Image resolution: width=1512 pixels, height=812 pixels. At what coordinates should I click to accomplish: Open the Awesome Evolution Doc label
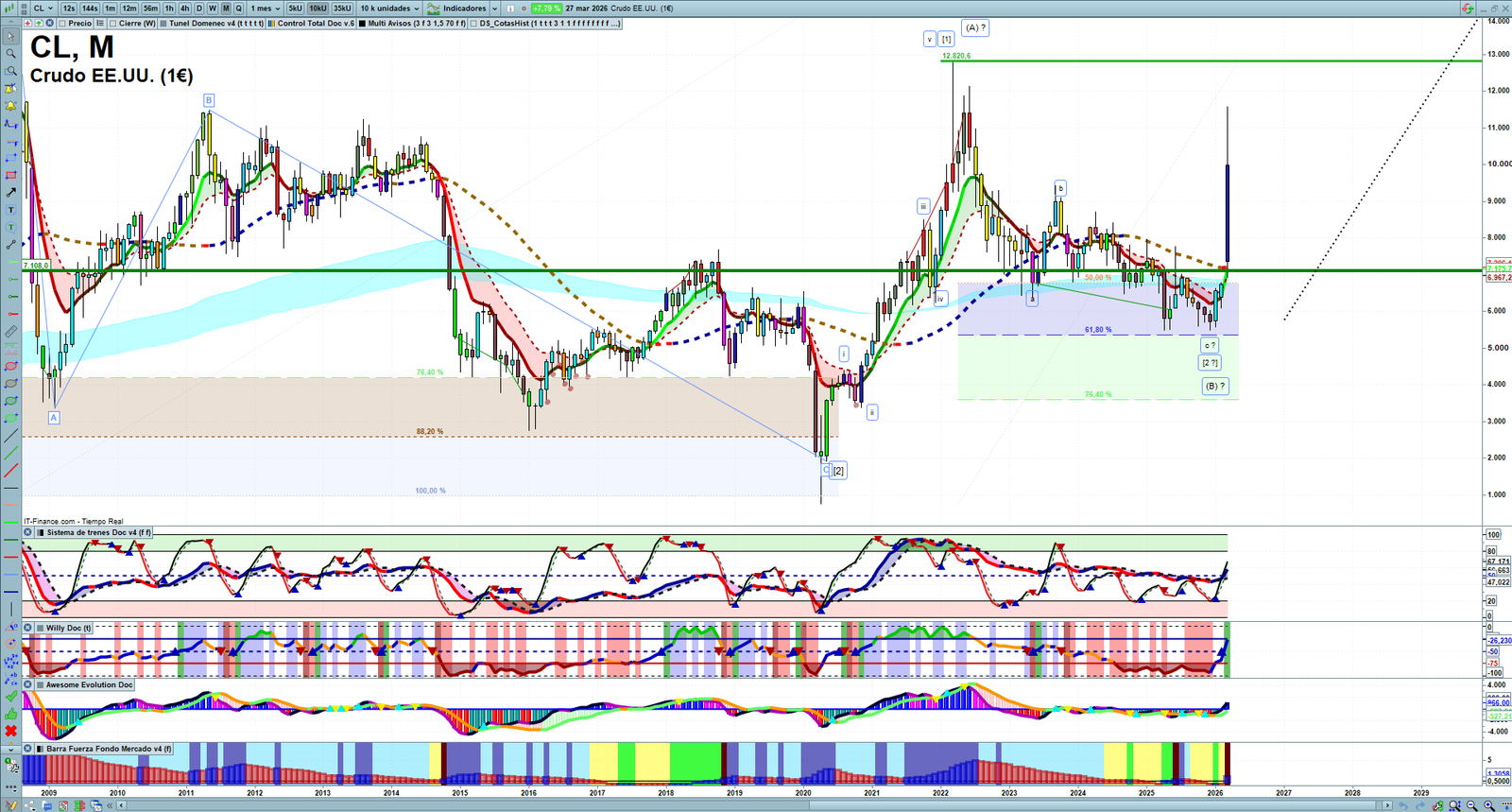[x=90, y=684]
